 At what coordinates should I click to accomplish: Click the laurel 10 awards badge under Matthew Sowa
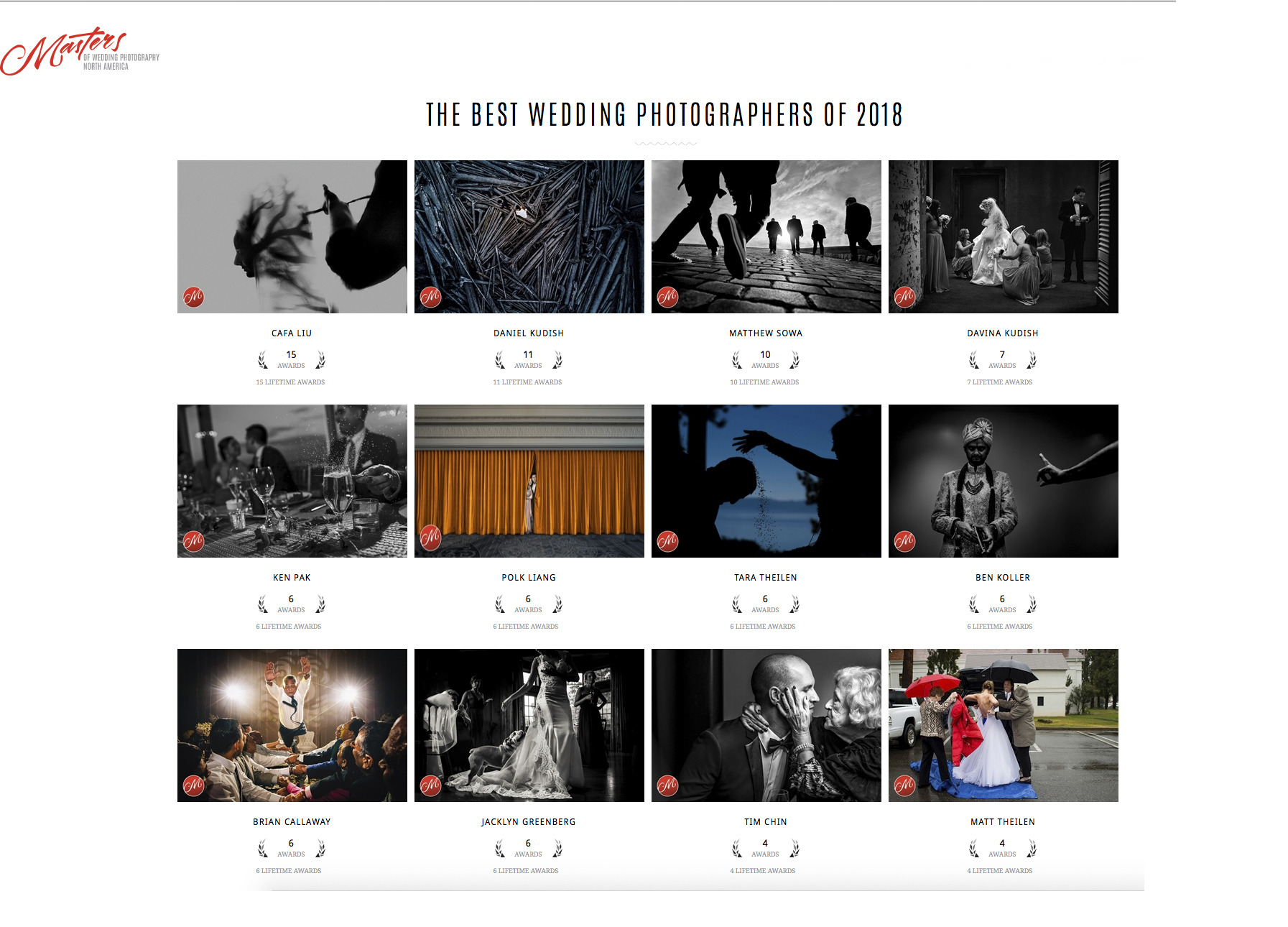pyautogui.click(x=766, y=359)
